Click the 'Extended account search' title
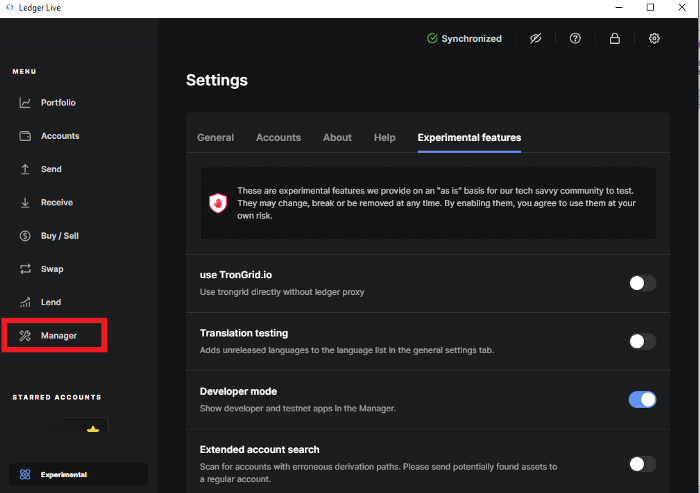The height and width of the screenshot is (493, 700). (x=259, y=450)
